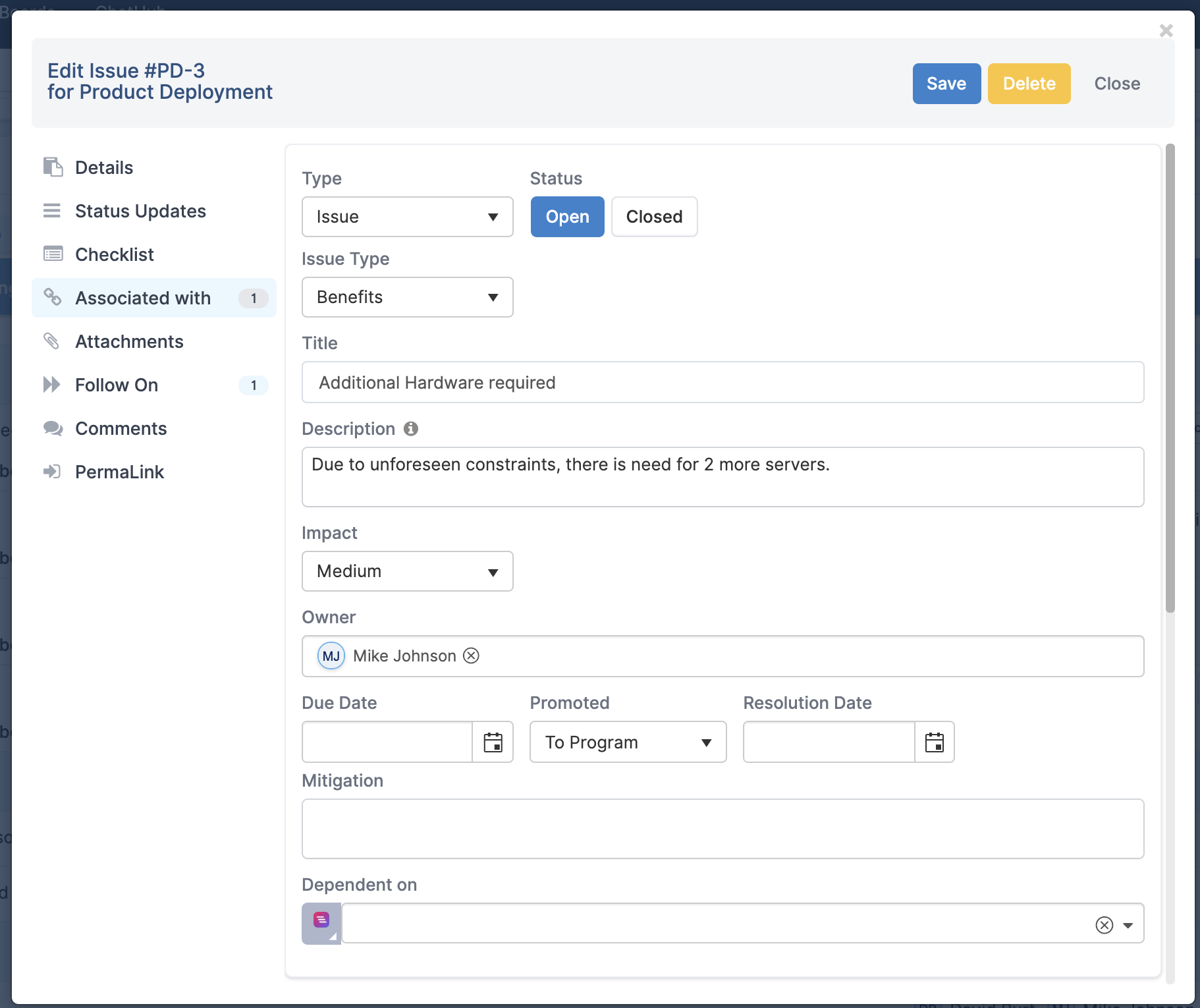Open the PermaLink tab
The image size is (1200, 1008).
coord(154,472)
